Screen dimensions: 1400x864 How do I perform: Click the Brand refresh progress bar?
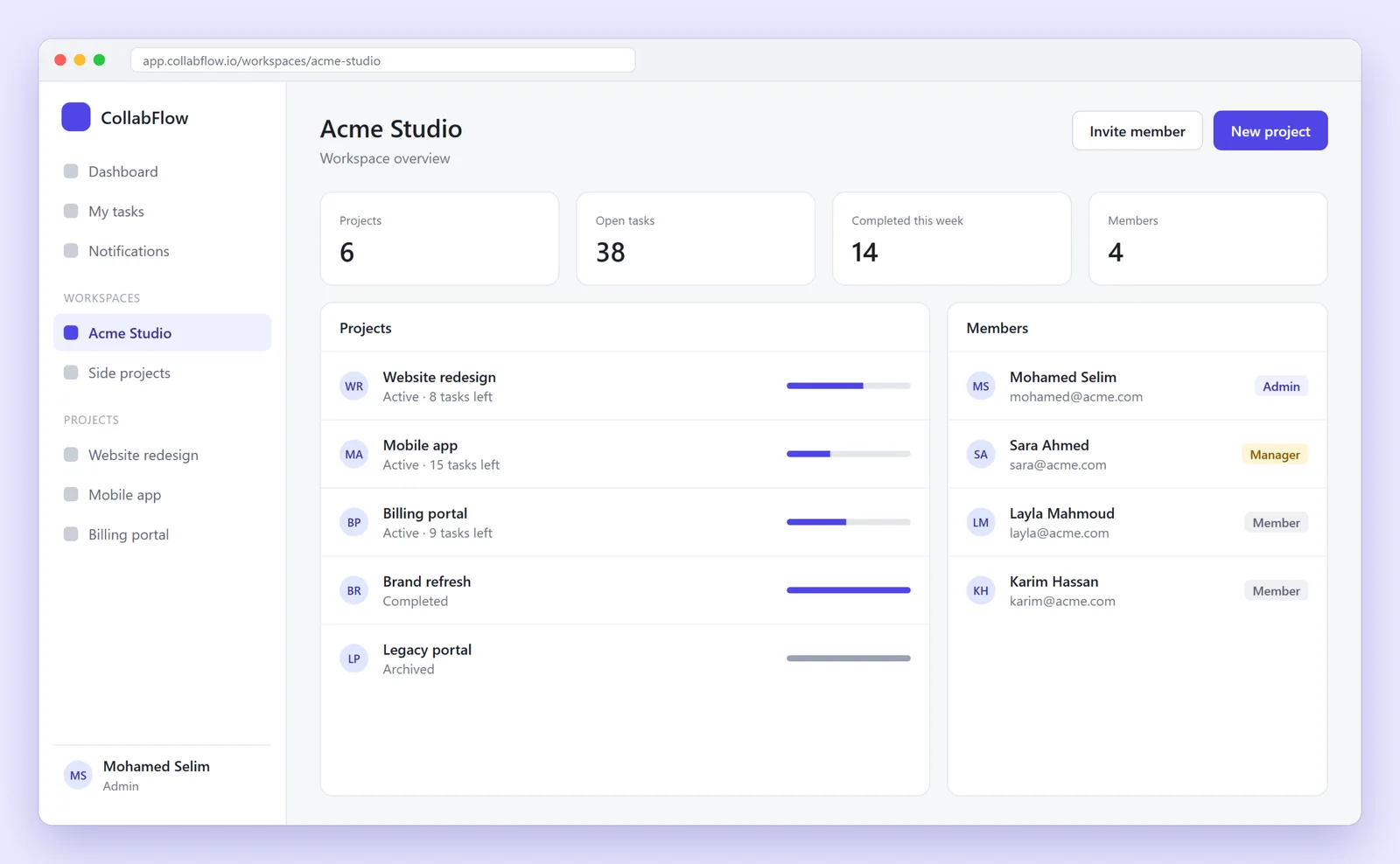tap(848, 590)
